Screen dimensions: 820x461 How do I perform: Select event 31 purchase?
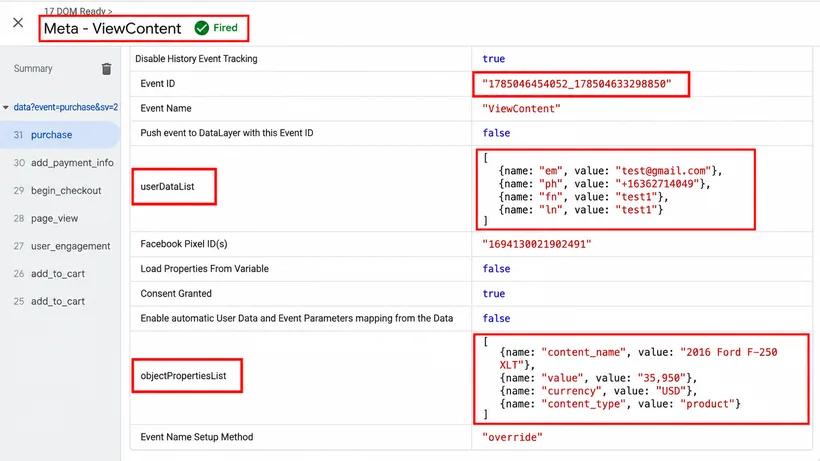(x=60, y=135)
